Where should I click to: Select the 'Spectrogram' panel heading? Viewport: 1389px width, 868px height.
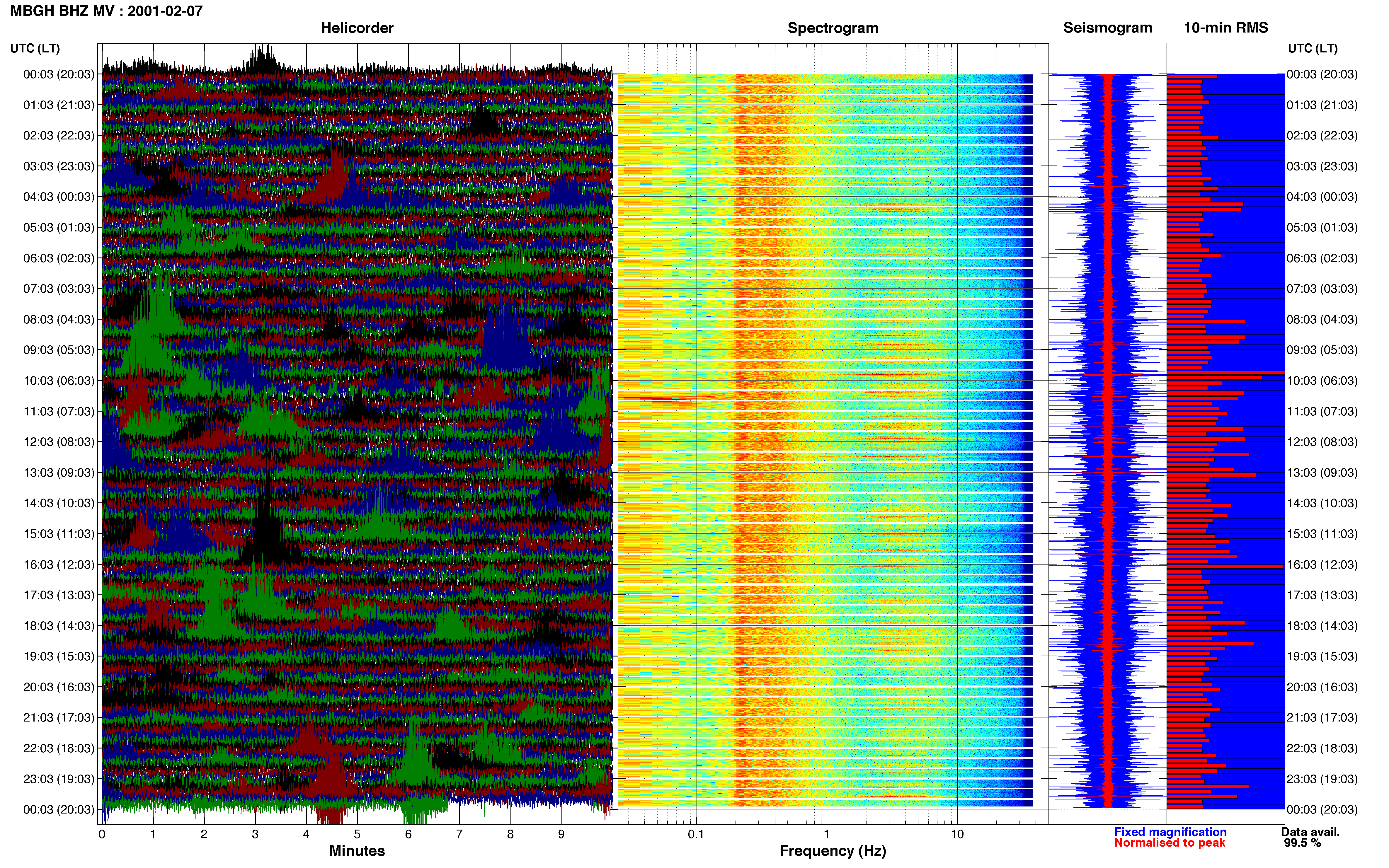click(833, 28)
